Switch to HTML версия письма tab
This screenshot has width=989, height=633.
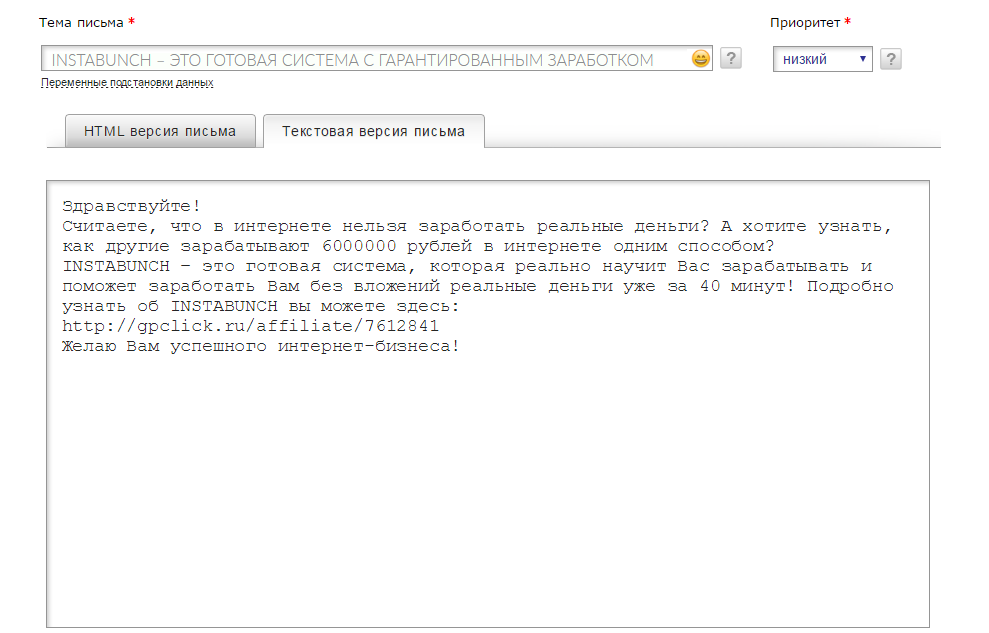point(160,131)
